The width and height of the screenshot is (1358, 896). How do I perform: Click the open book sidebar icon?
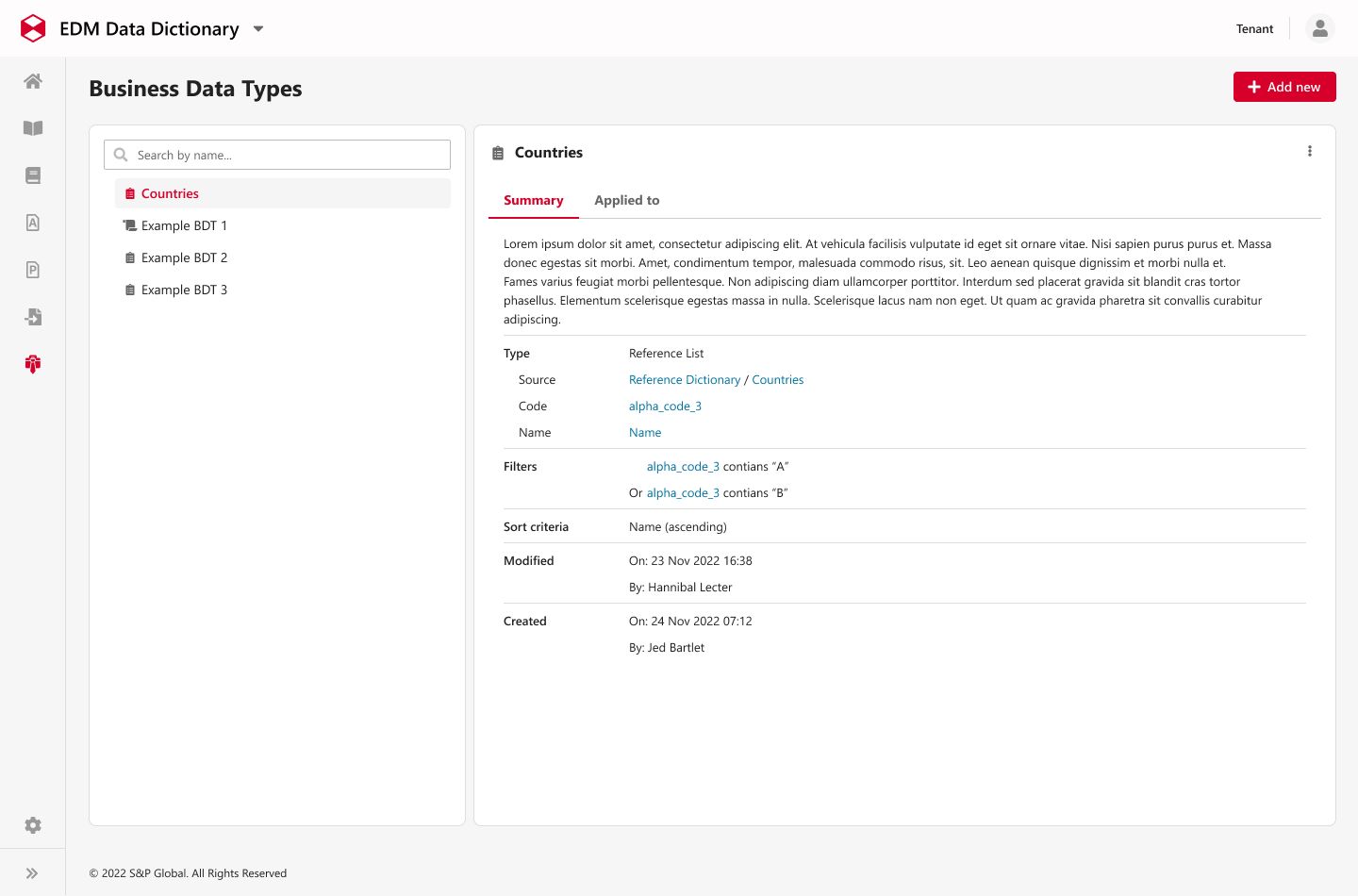coord(33,128)
